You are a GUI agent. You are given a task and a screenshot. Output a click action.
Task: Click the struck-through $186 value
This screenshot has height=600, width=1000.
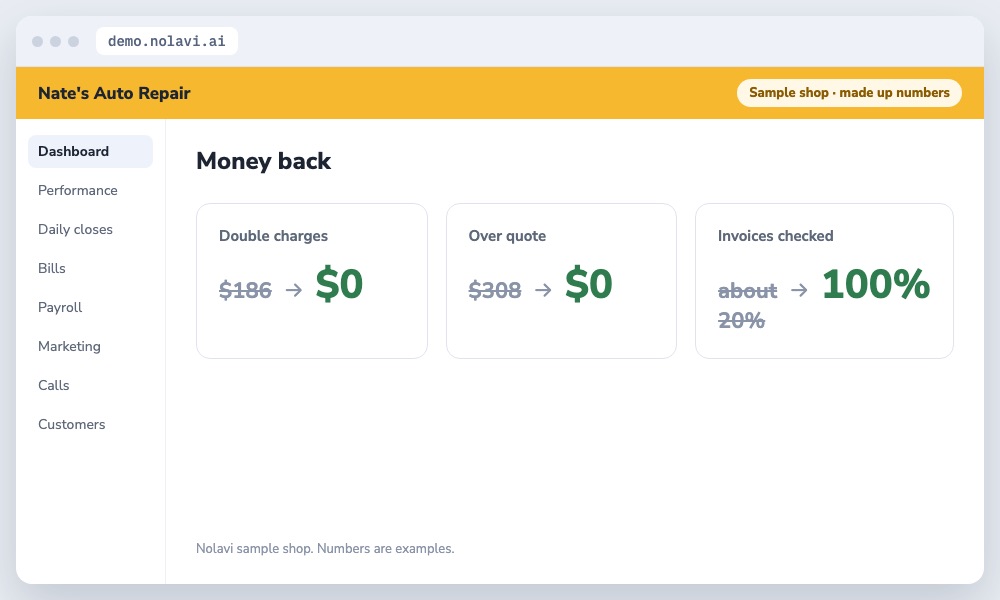pos(245,290)
